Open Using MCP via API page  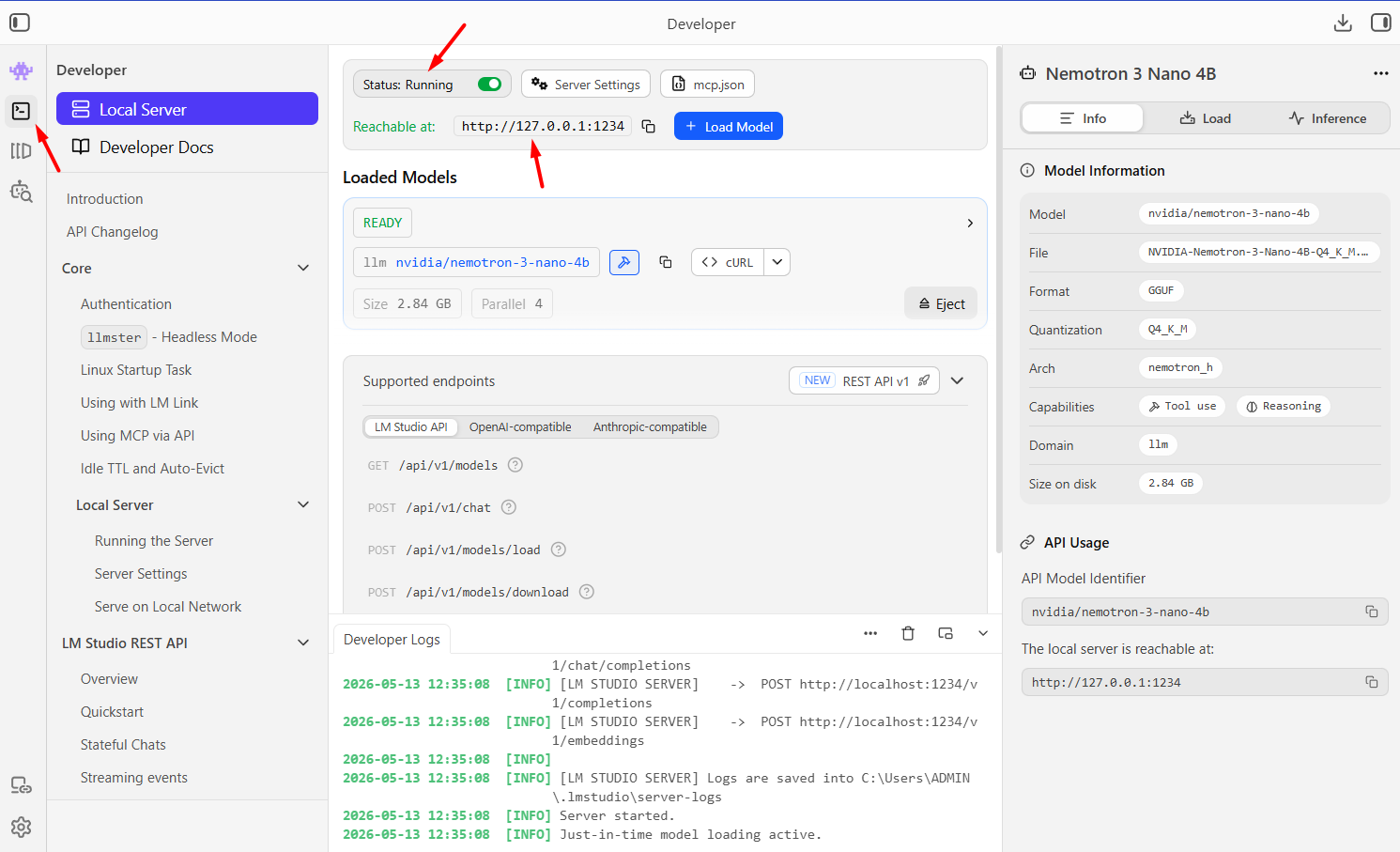click(x=137, y=436)
